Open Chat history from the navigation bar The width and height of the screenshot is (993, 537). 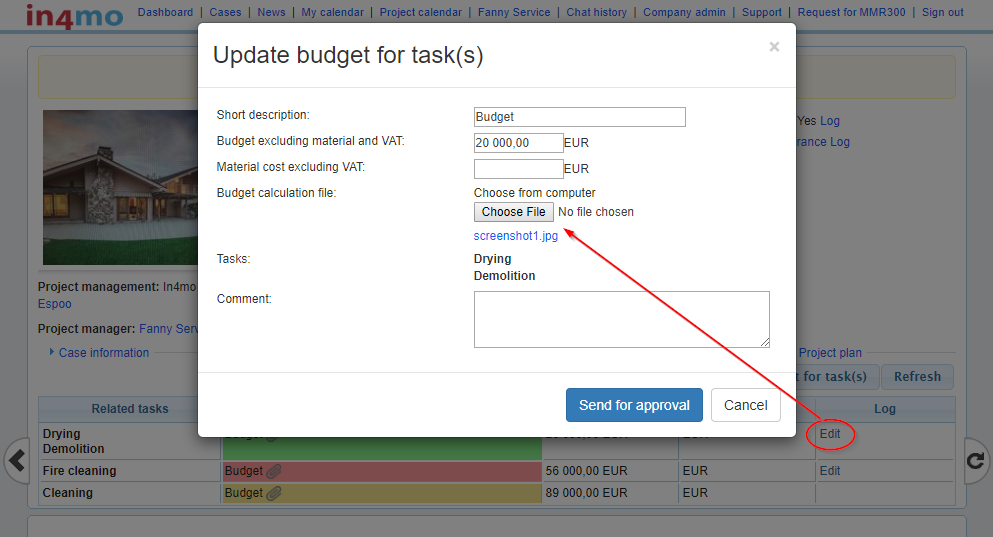click(x=596, y=13)
